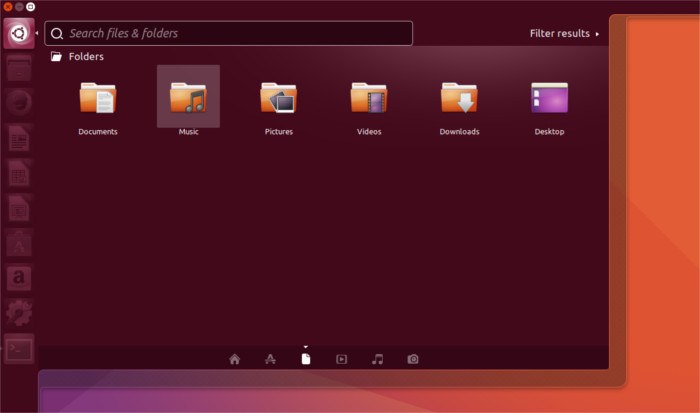This screenshot has height=413, width=700.
Task: Launch LibreOffice Writer from launcher
Action: [x=19, y=138]
